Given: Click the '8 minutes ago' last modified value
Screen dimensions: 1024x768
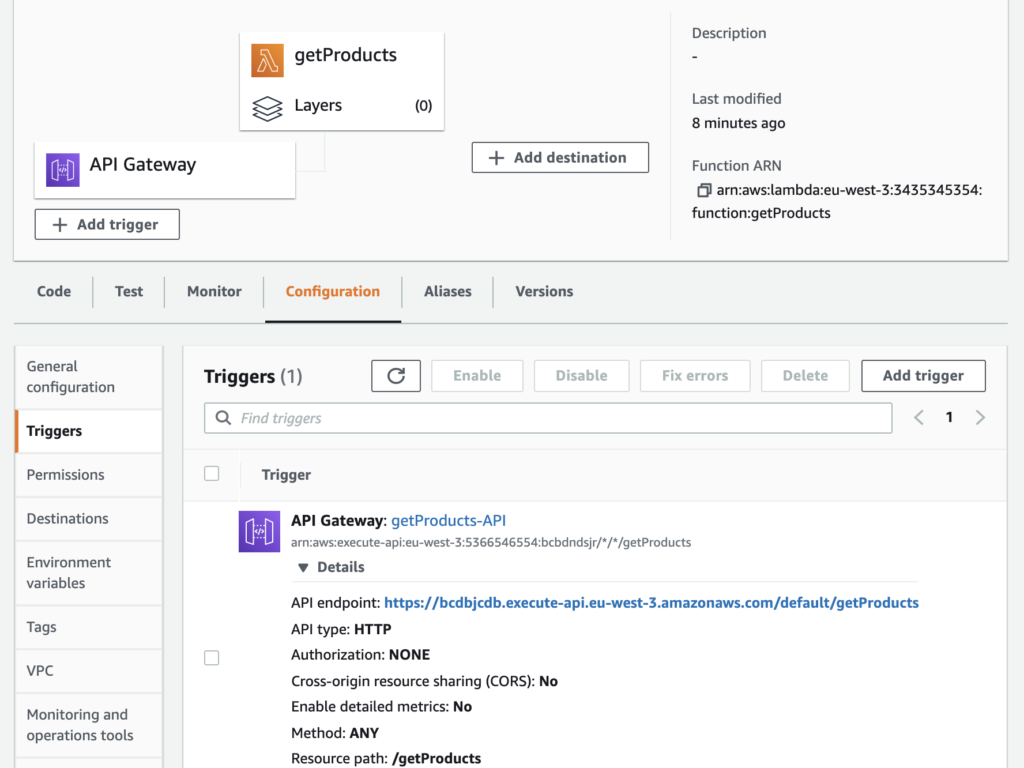Looking at the screenshot, I should click(x=739, y=123).
